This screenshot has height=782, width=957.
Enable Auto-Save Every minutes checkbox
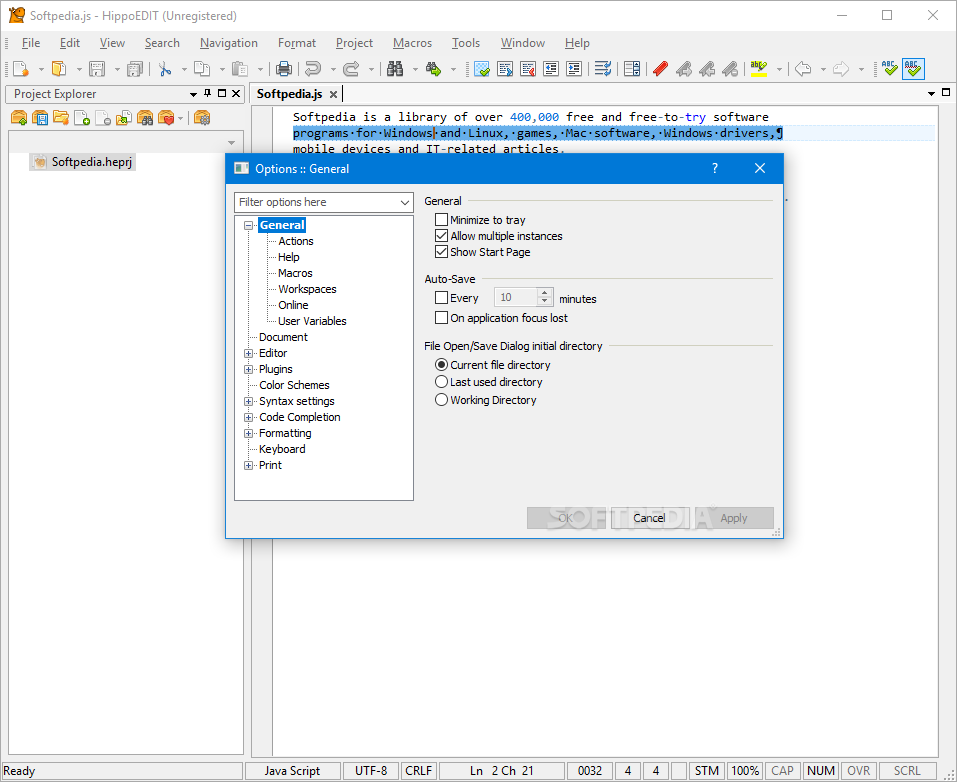click(441, 298)
